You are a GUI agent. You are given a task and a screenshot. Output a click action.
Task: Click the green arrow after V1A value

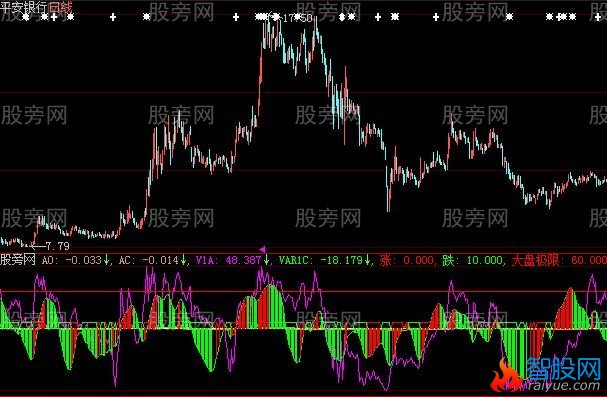(266, 260)
